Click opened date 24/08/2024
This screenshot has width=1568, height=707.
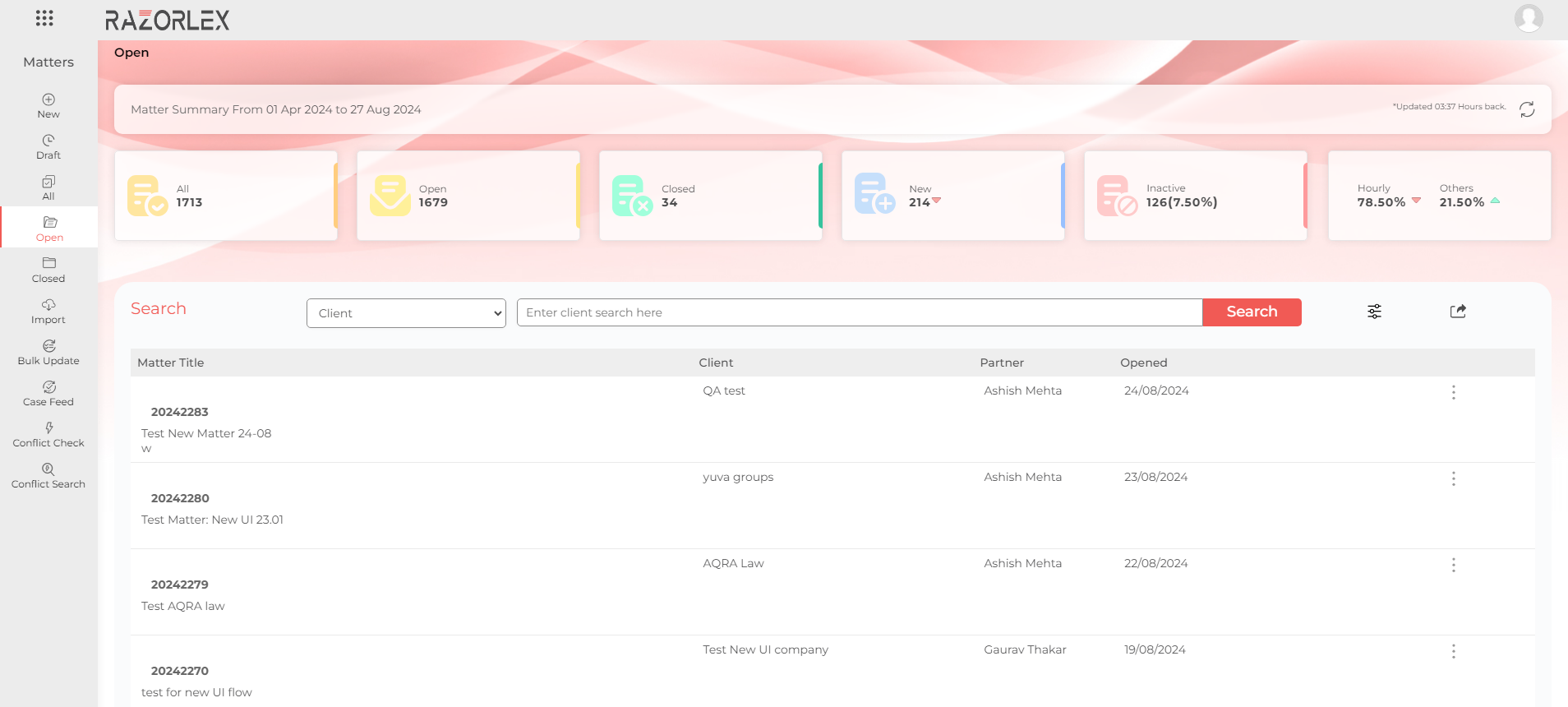click(x=1156, y=390)
